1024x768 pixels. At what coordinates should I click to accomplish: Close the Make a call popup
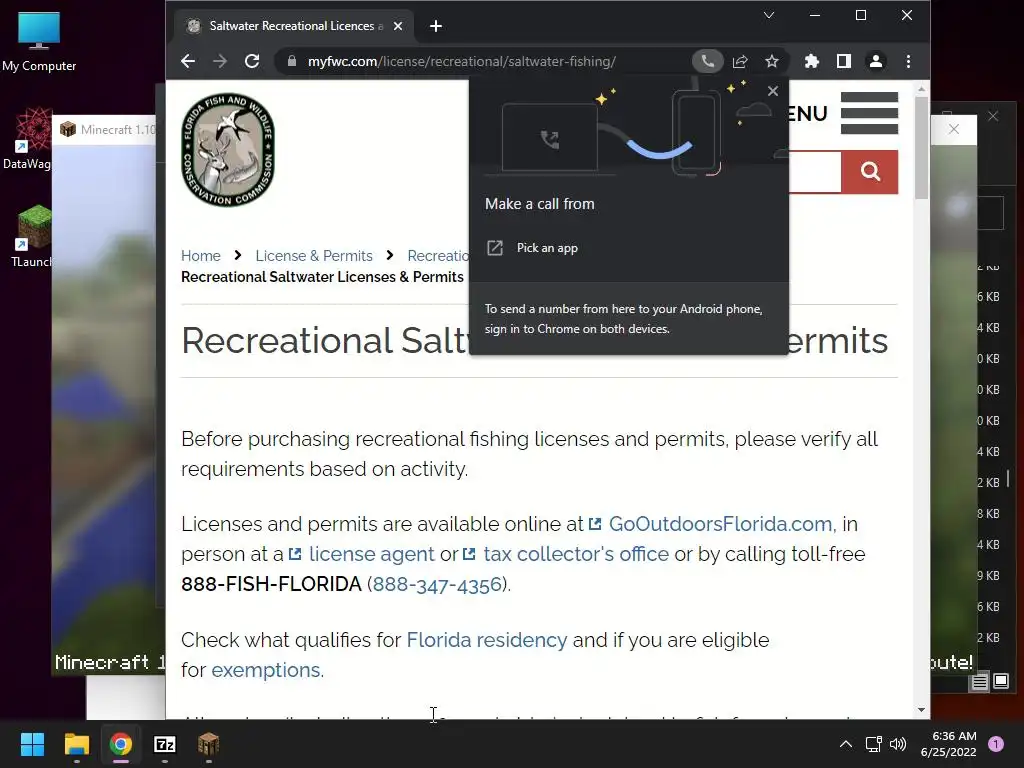point(773,91)
